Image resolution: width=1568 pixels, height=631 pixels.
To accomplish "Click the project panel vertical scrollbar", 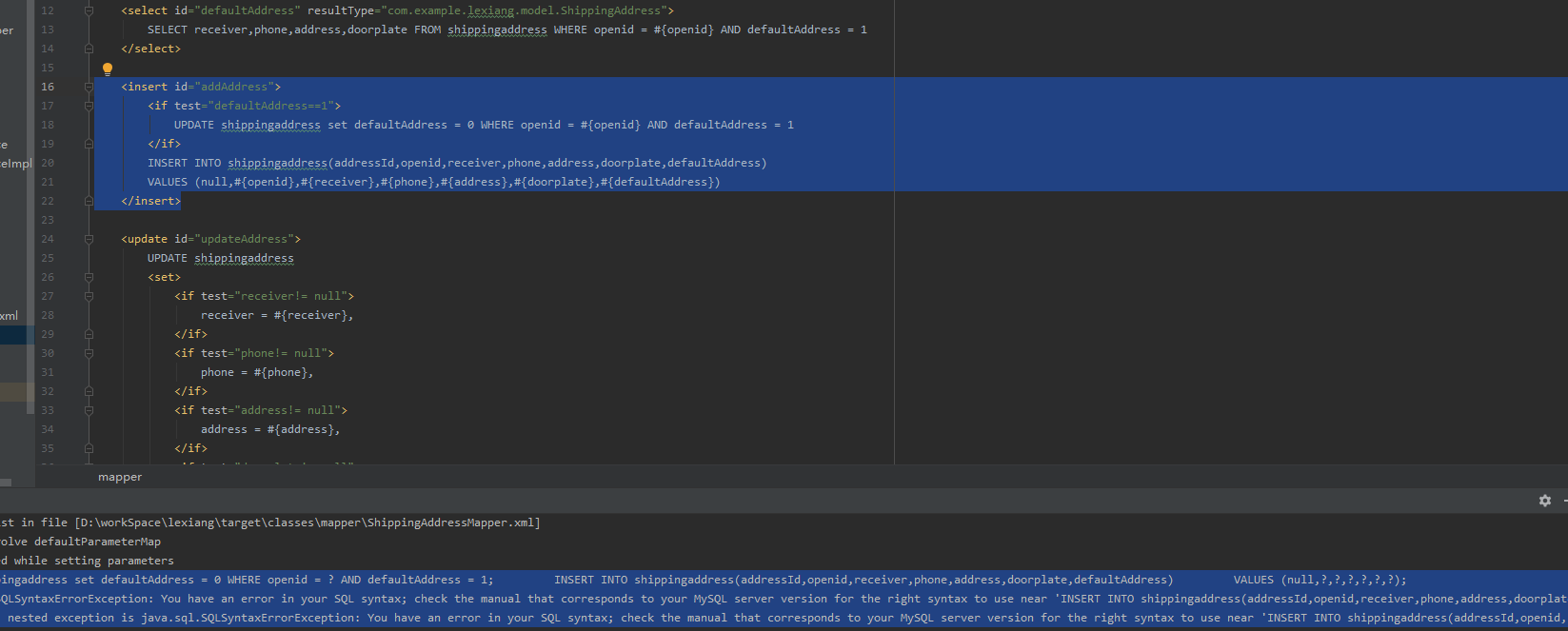I will point(30,190).
